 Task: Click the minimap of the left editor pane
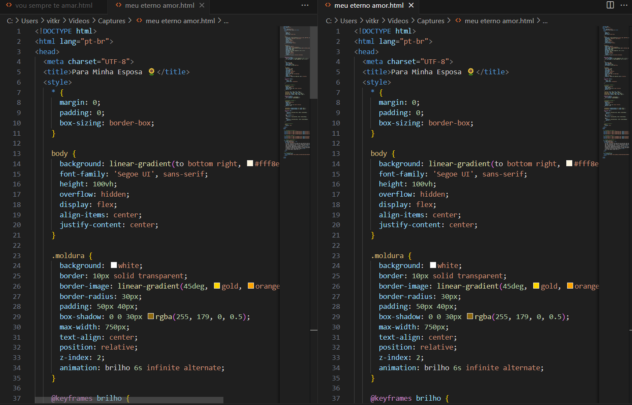tap(296, 93)
